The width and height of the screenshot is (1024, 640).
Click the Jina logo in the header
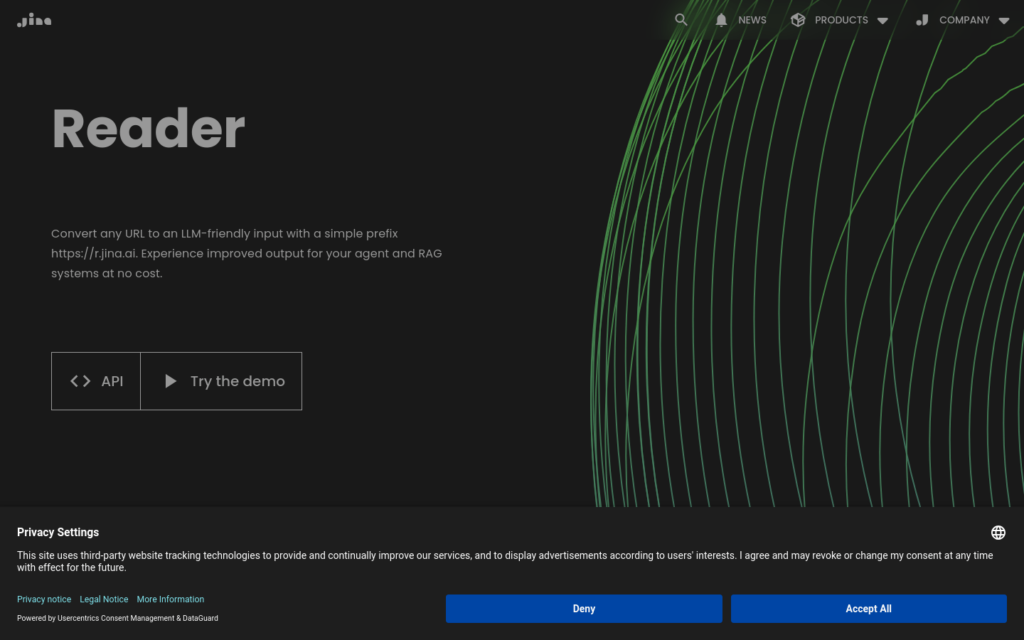coord(34,20)
